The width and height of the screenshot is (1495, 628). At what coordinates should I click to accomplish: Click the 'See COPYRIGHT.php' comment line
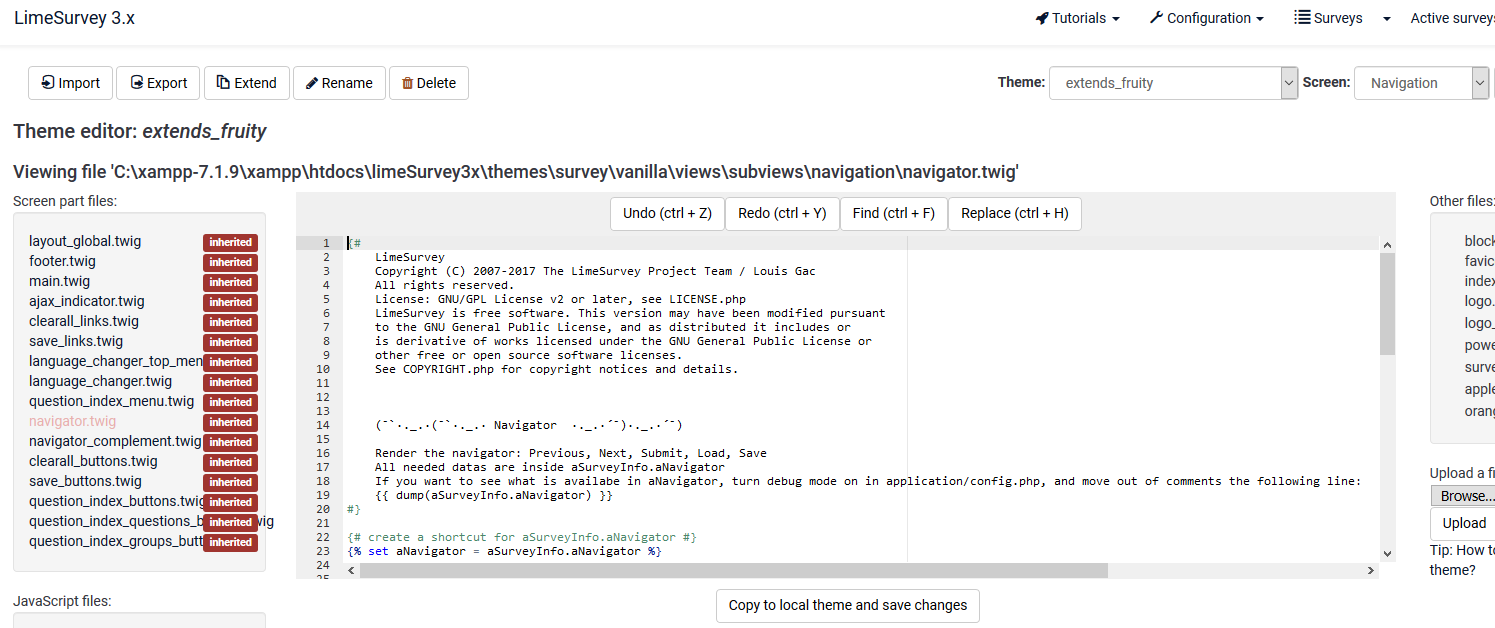point(556,369)
